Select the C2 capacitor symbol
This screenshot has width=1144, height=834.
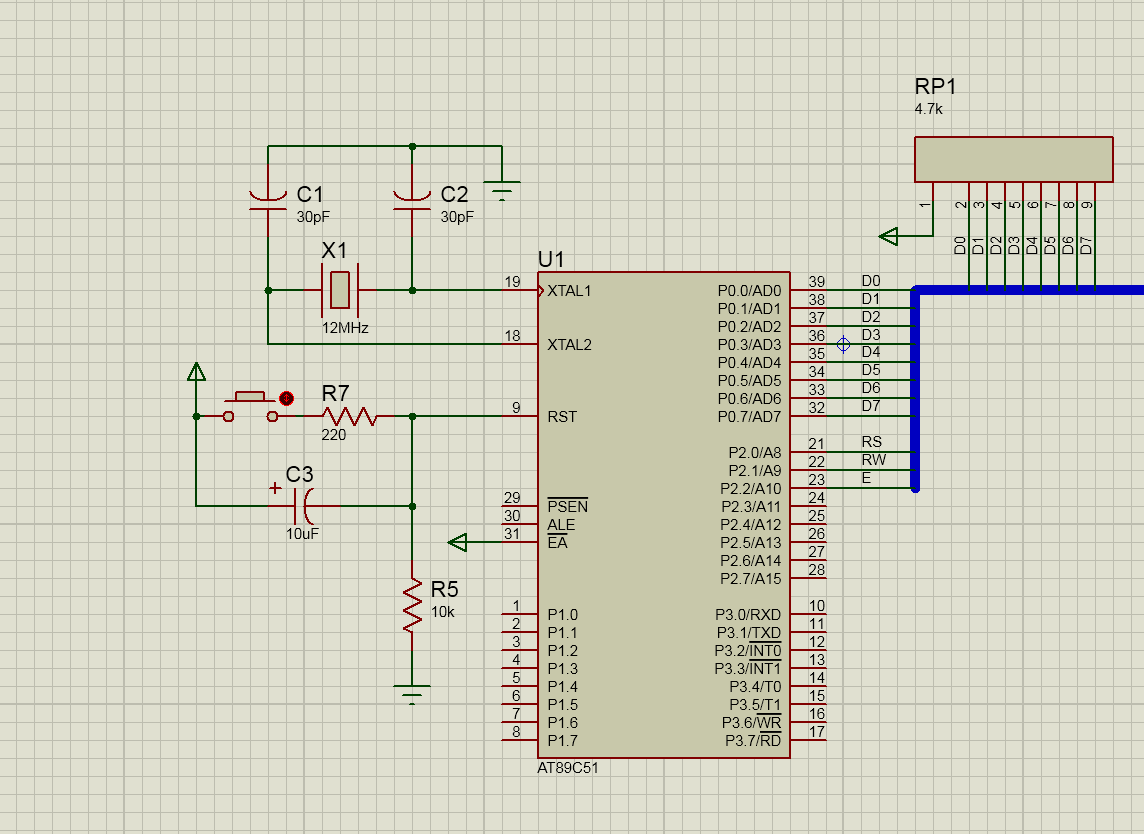(x=412, y=201)
